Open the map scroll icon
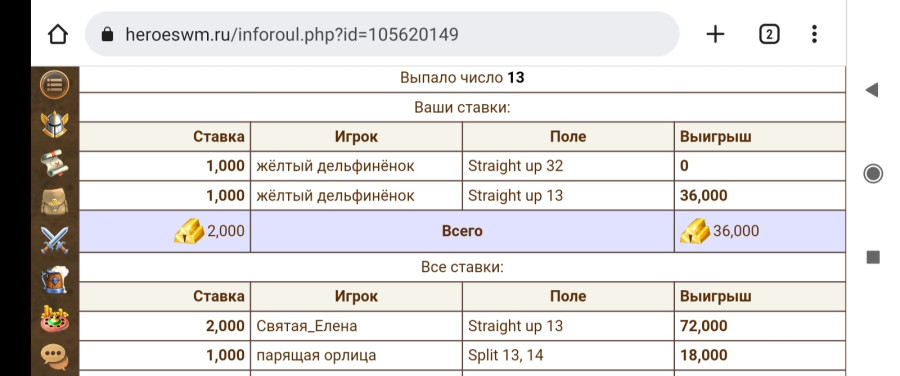 pyautogui.click(x=55, y=163)
